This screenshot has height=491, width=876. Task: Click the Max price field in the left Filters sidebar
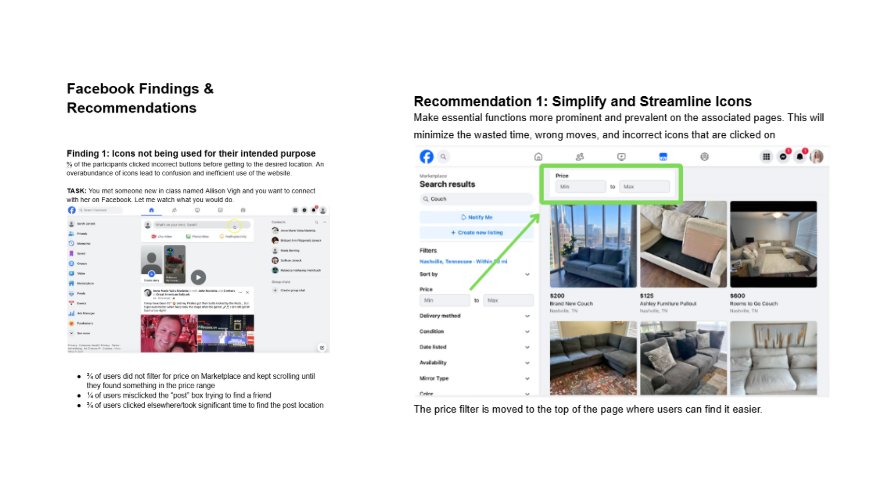[x=508, y=301]
